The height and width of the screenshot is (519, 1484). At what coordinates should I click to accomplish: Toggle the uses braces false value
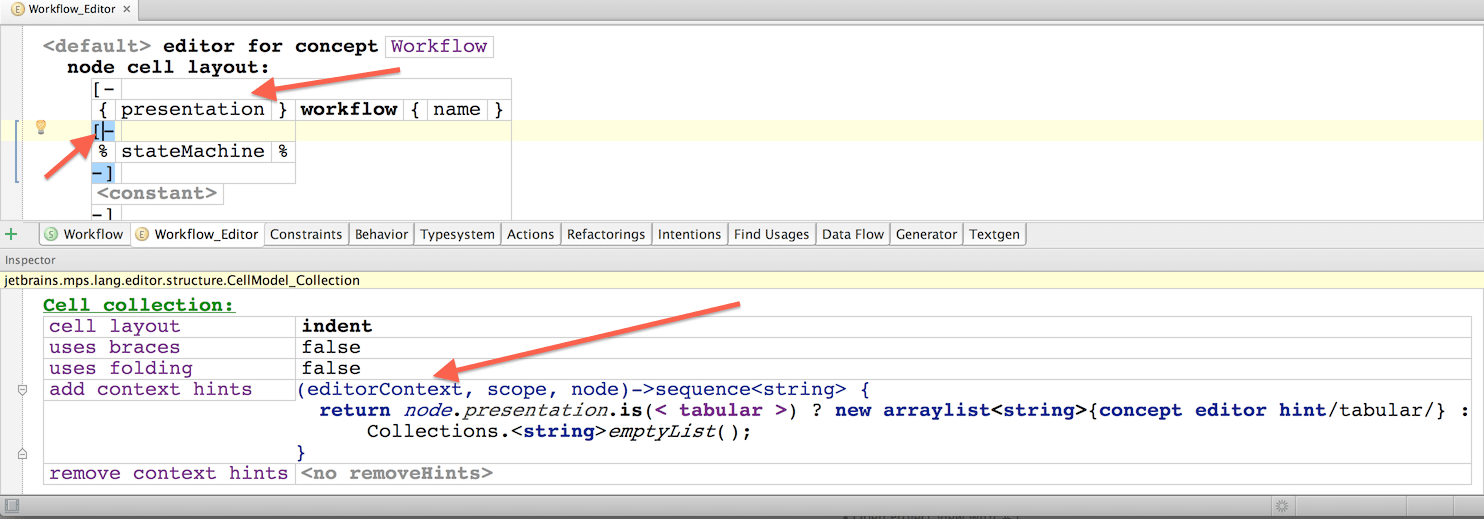331,347
